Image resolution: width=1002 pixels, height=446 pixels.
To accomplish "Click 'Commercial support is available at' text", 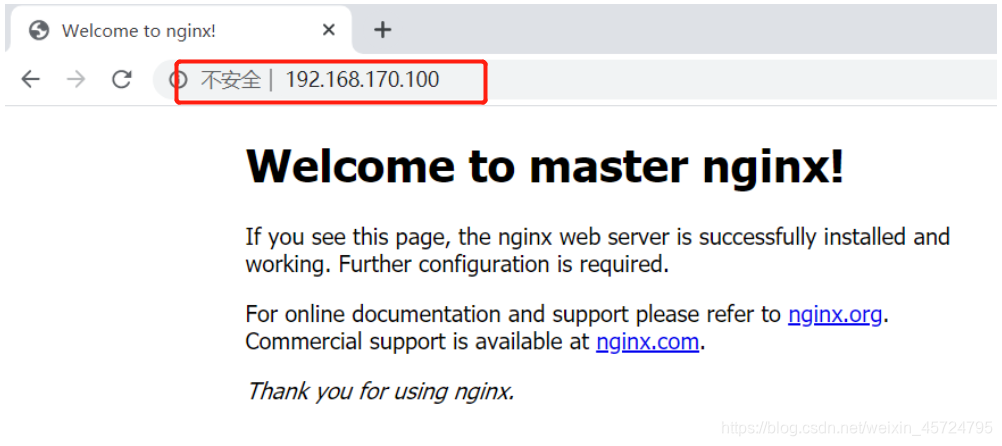I will click(417, 342).
